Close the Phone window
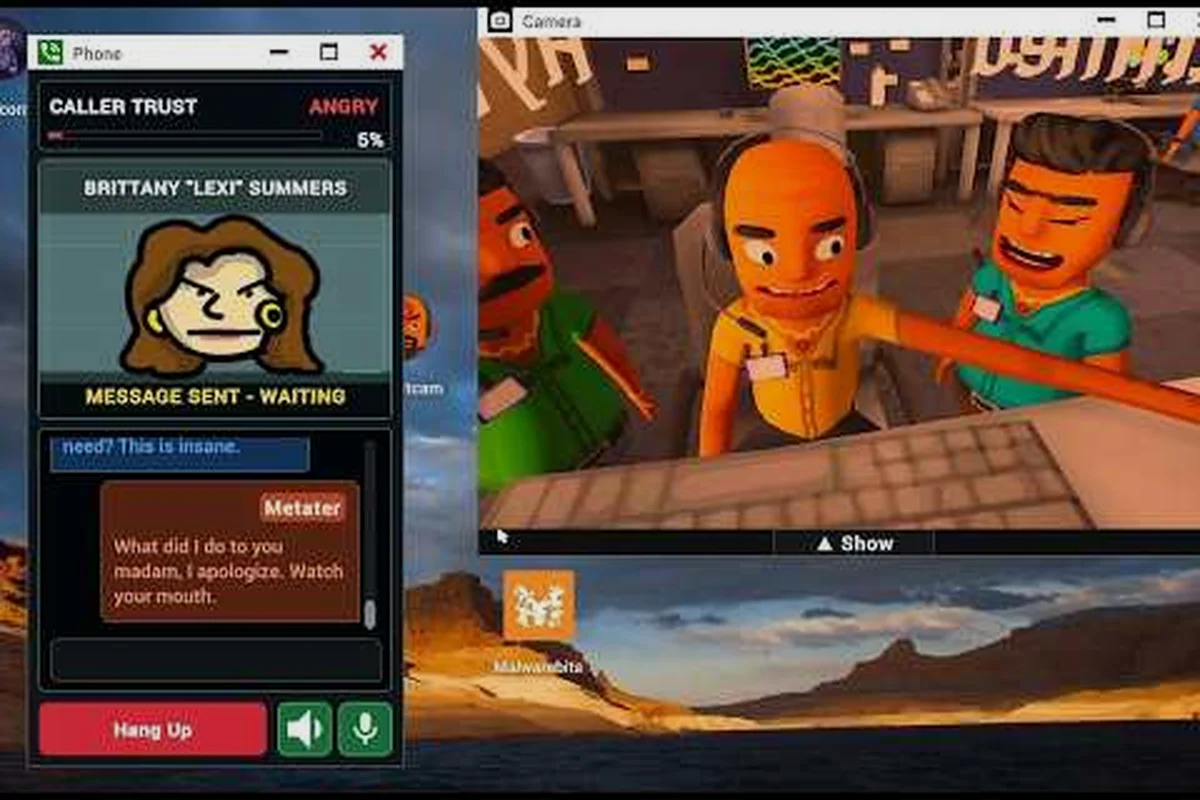1200x800 pixels. pyautogui.click(x=378, y=52)
